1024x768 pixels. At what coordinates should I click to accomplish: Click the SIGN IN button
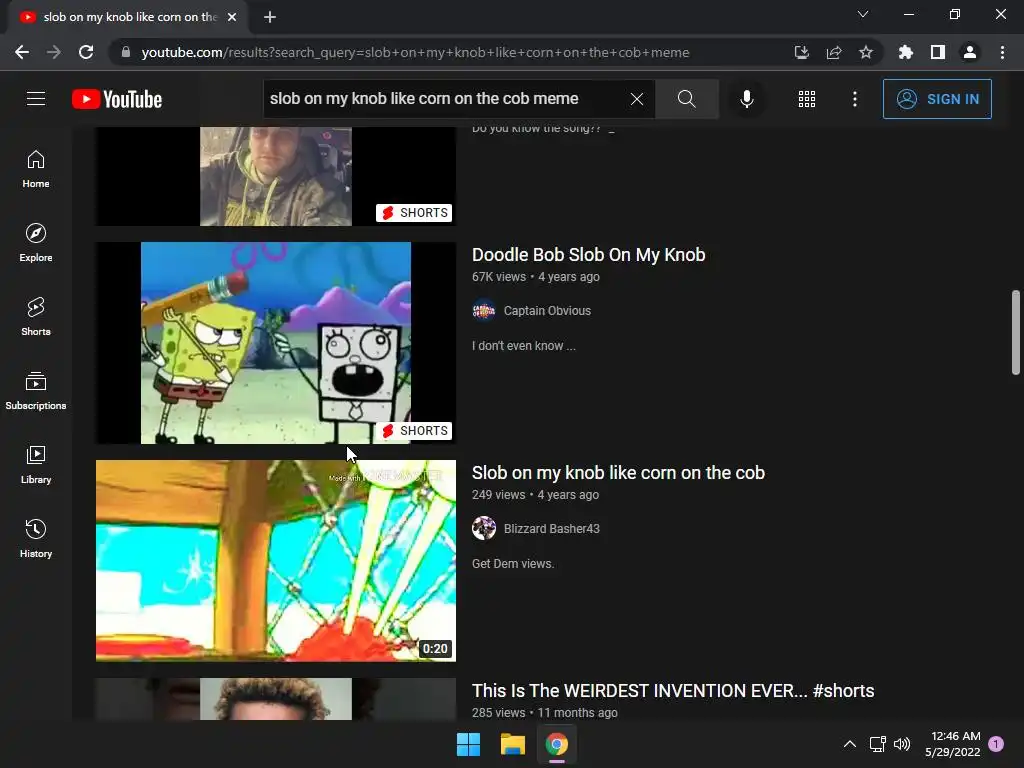[937, 99]
